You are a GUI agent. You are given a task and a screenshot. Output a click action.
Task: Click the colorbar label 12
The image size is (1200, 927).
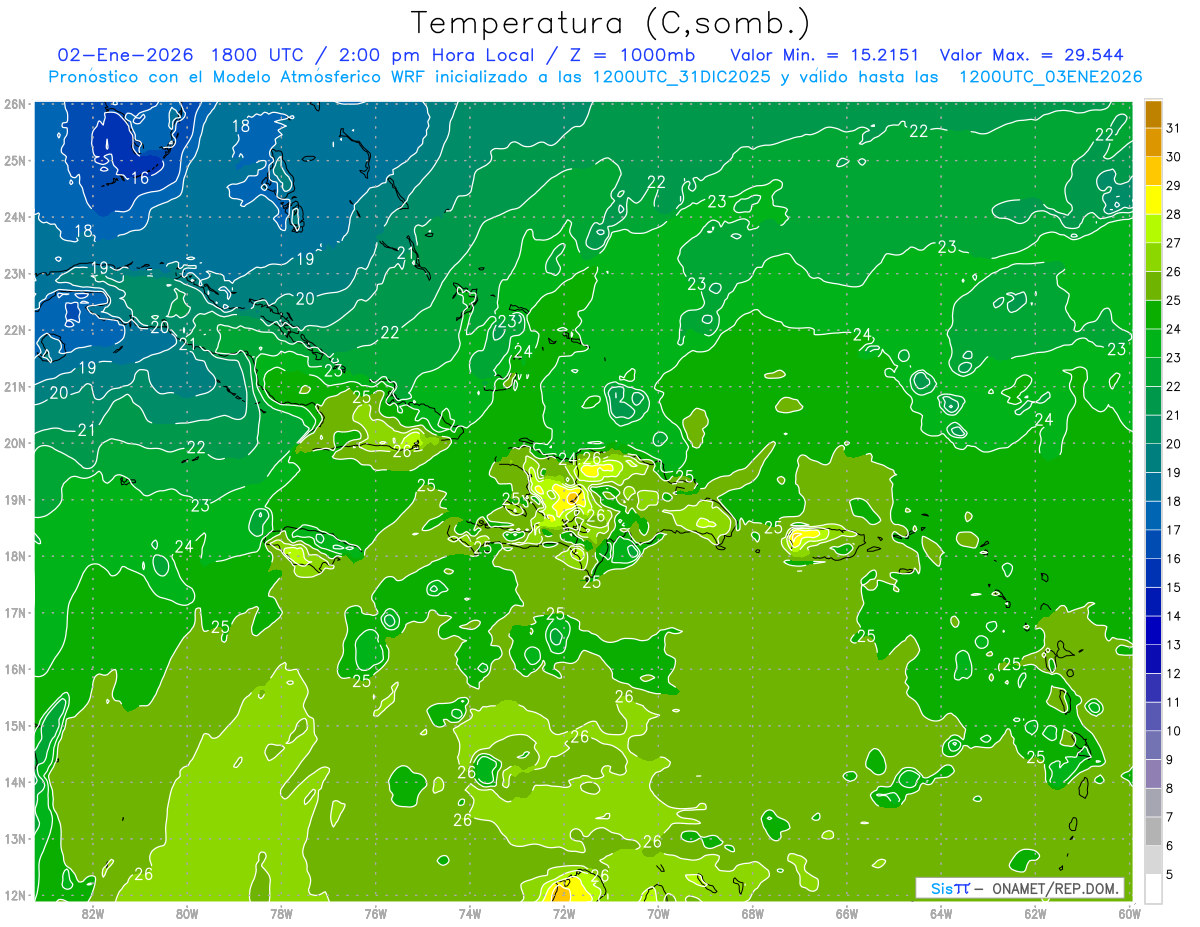click(x=1173, y=674)
